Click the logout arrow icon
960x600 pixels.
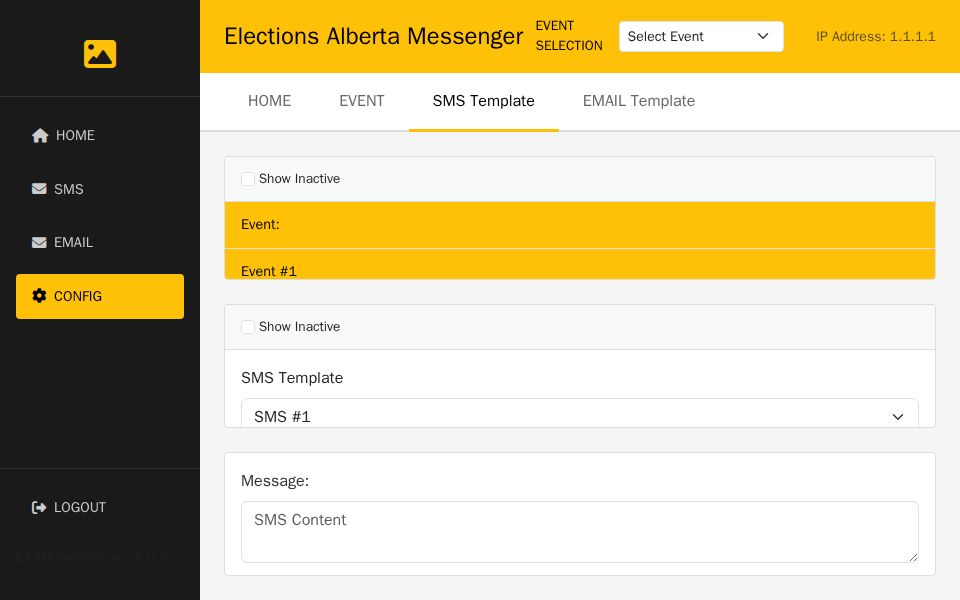pos(39,507)
